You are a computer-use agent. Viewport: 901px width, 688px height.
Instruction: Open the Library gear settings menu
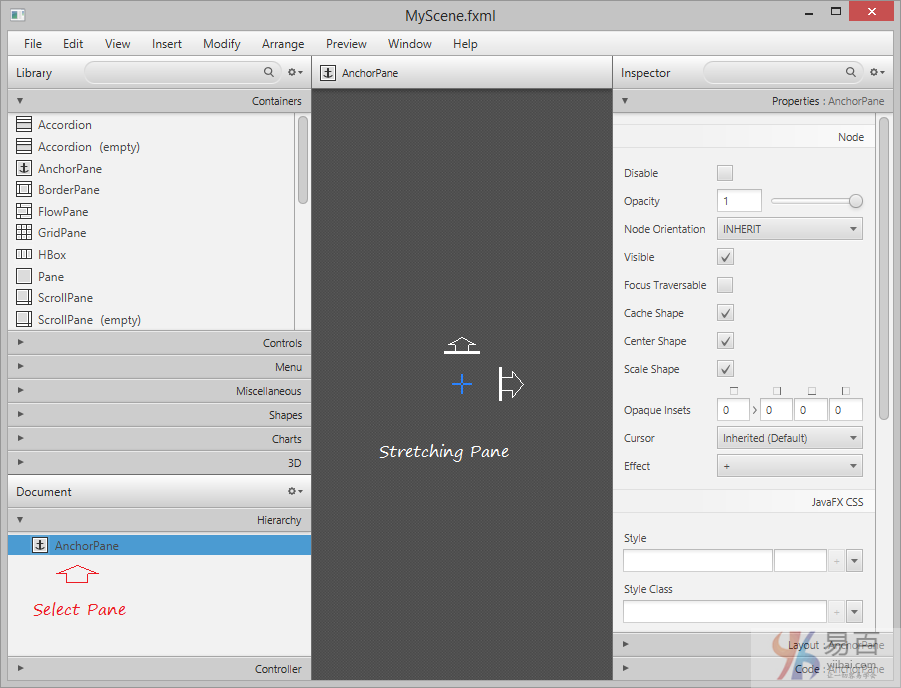[x=295, y=73]
